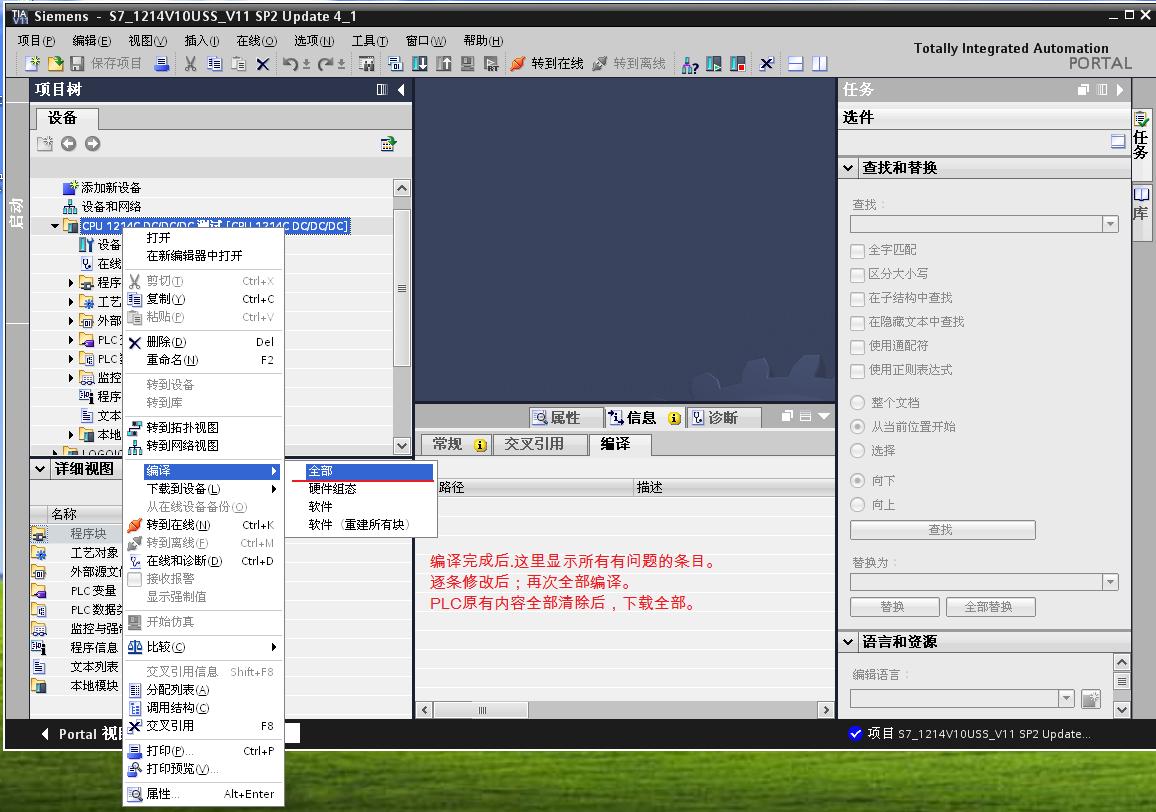This screenshot has width=1156, height=812.
Task: Click the Portal 视图 link
Action: tap(81, 734)
